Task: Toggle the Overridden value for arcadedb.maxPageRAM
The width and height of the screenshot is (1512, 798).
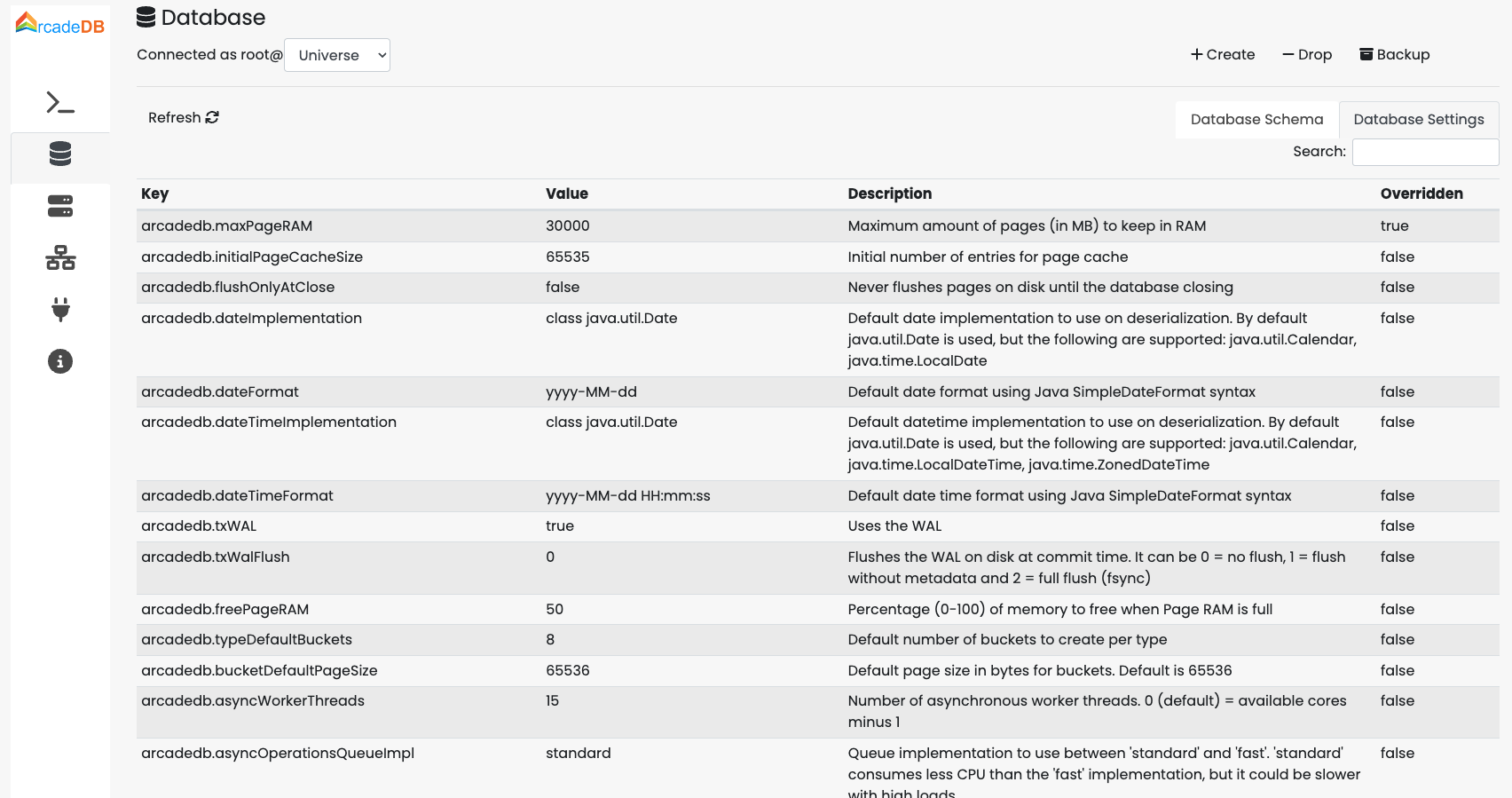Action: click(1395, 225)
